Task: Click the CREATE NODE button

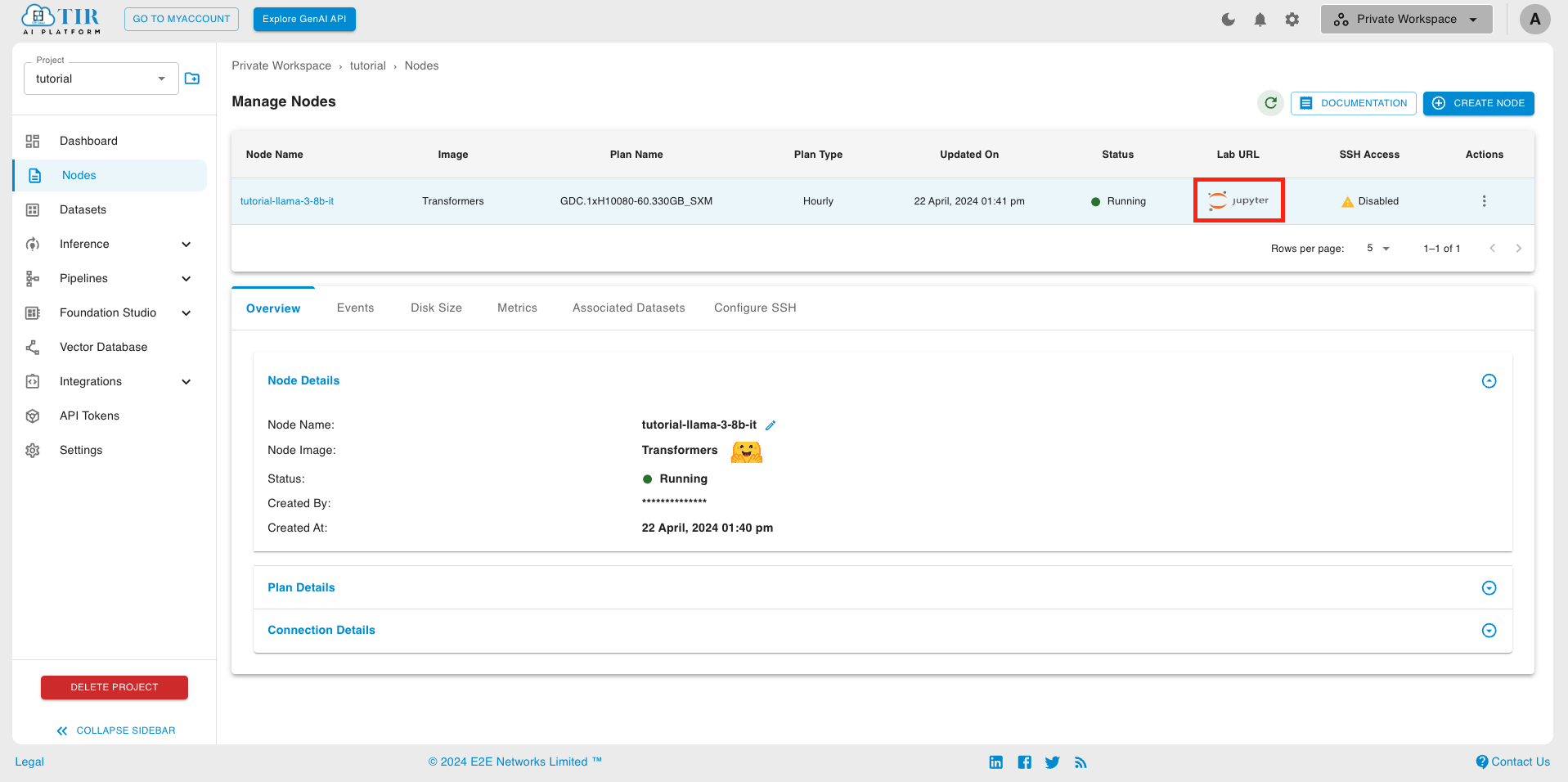Action: pyautogui.click(x=1478, y=103)
